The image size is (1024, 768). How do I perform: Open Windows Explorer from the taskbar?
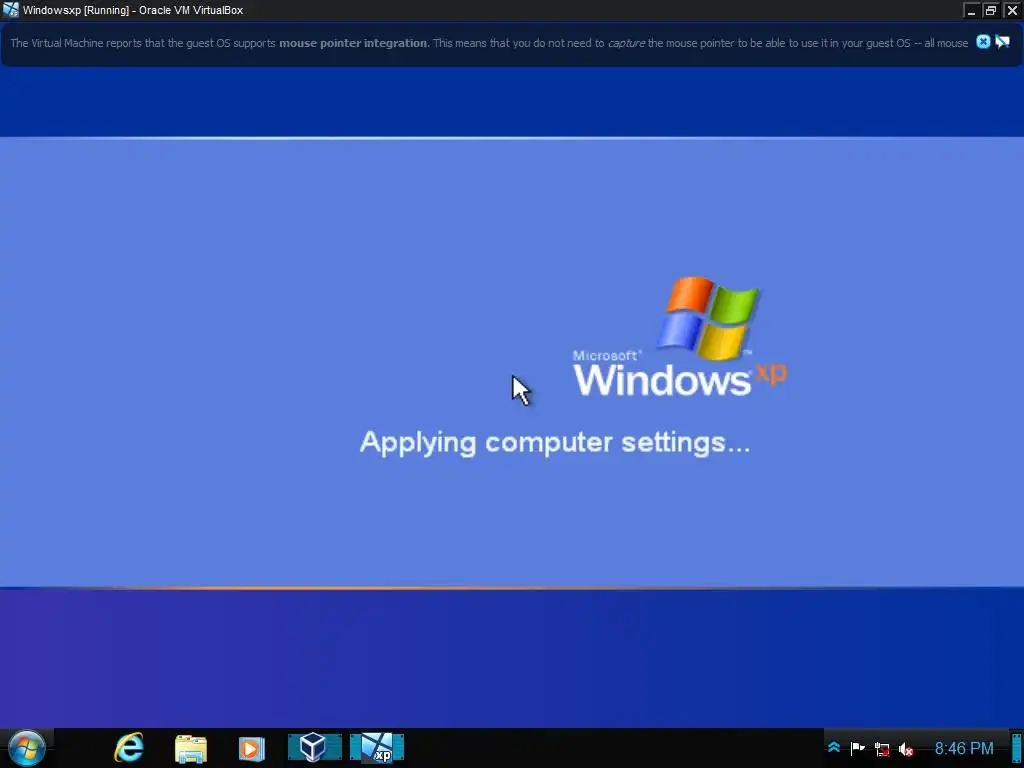click(x=191, y=748)
